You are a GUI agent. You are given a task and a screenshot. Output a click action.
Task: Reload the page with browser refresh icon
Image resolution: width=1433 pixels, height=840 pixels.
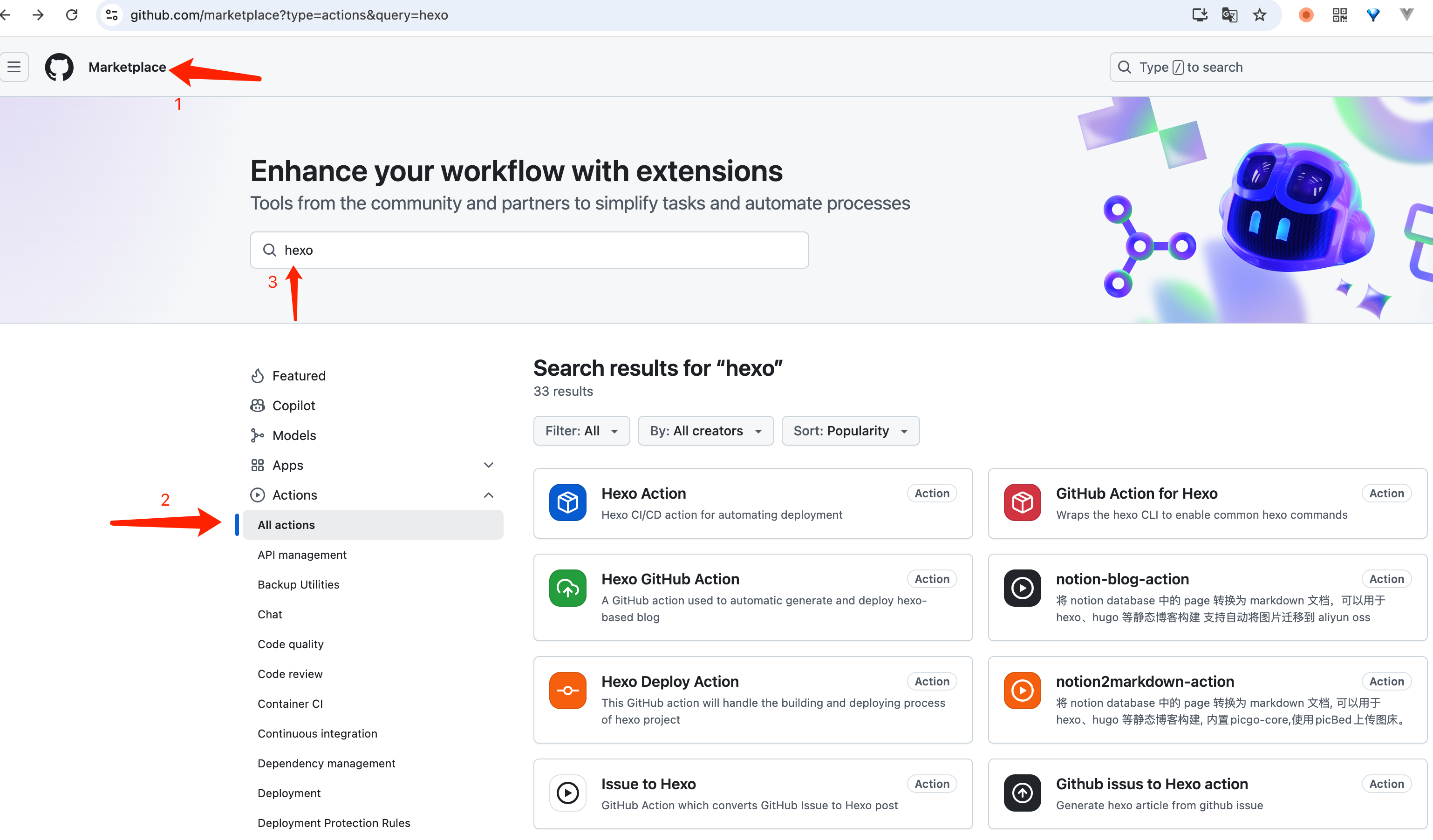[x=72, y=15]
